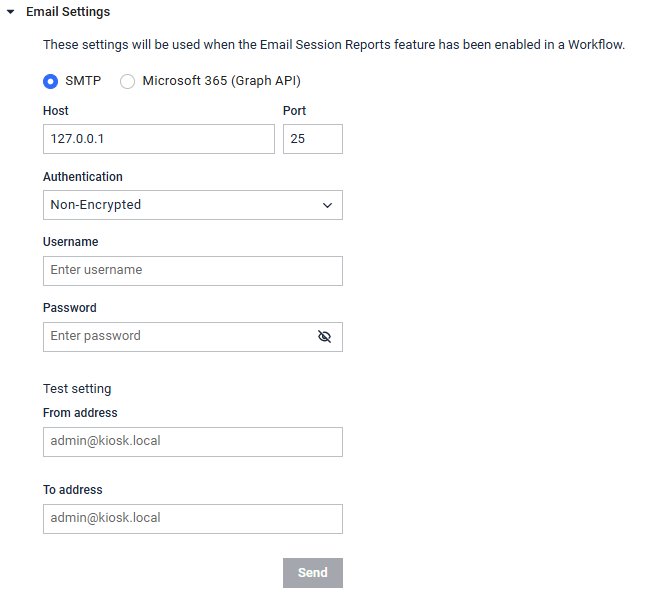This screenshot has width=668, height=590.
Task: Click the Test setting label
Action: 77,389
